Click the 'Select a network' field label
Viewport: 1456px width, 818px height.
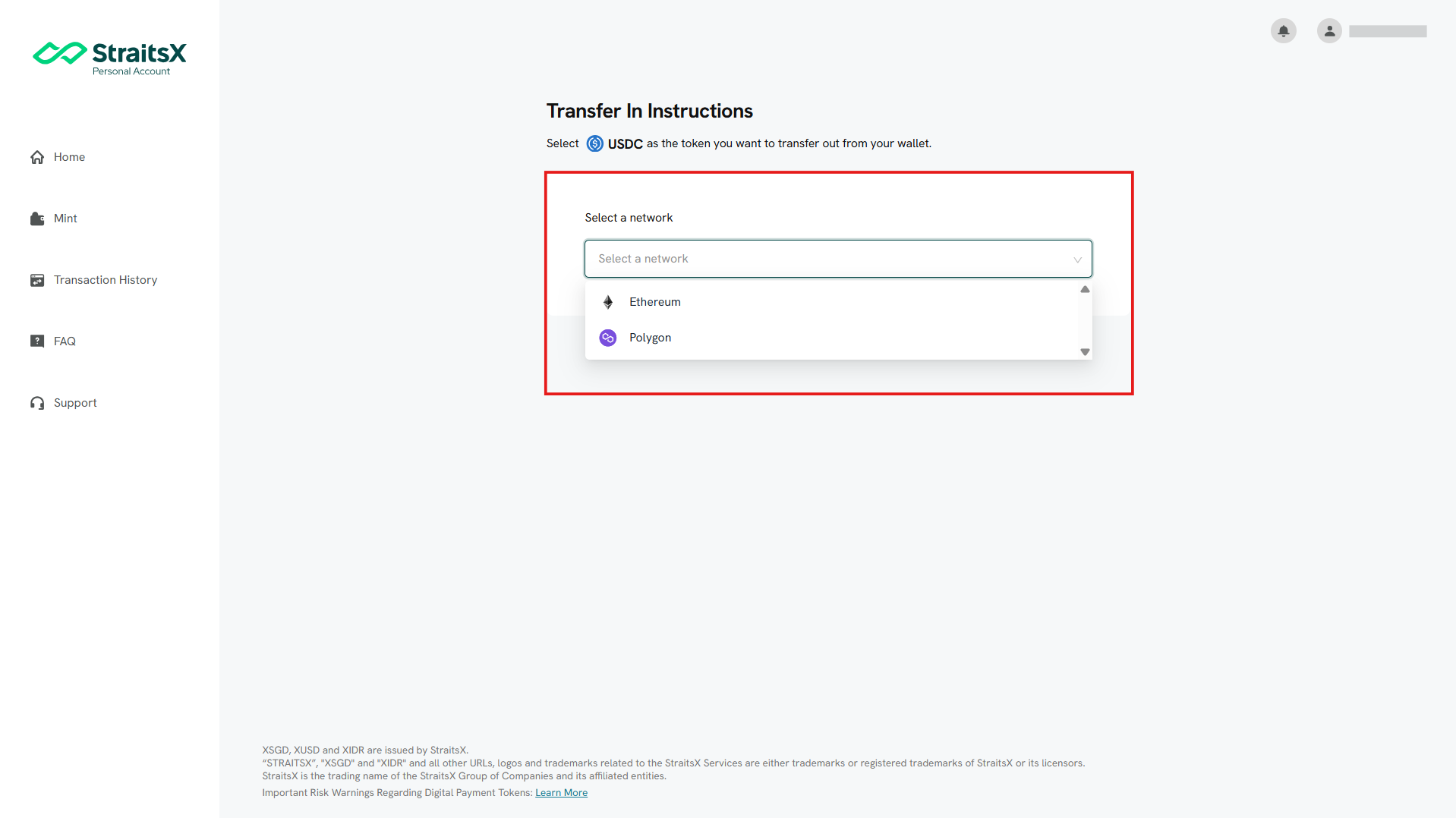coord(629,218)
